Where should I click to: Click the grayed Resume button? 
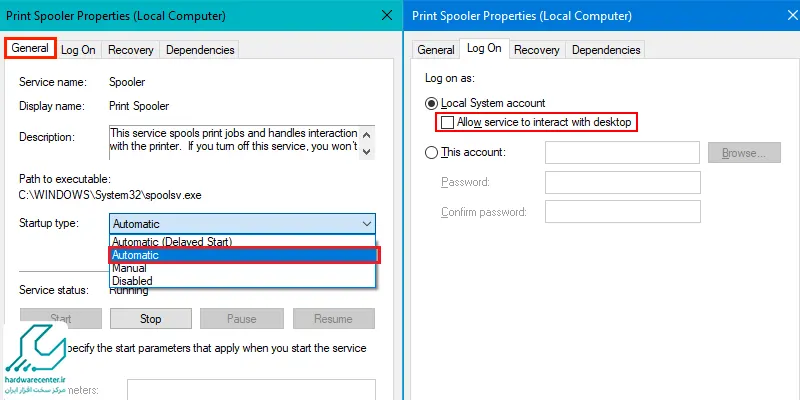click(334, 319)
